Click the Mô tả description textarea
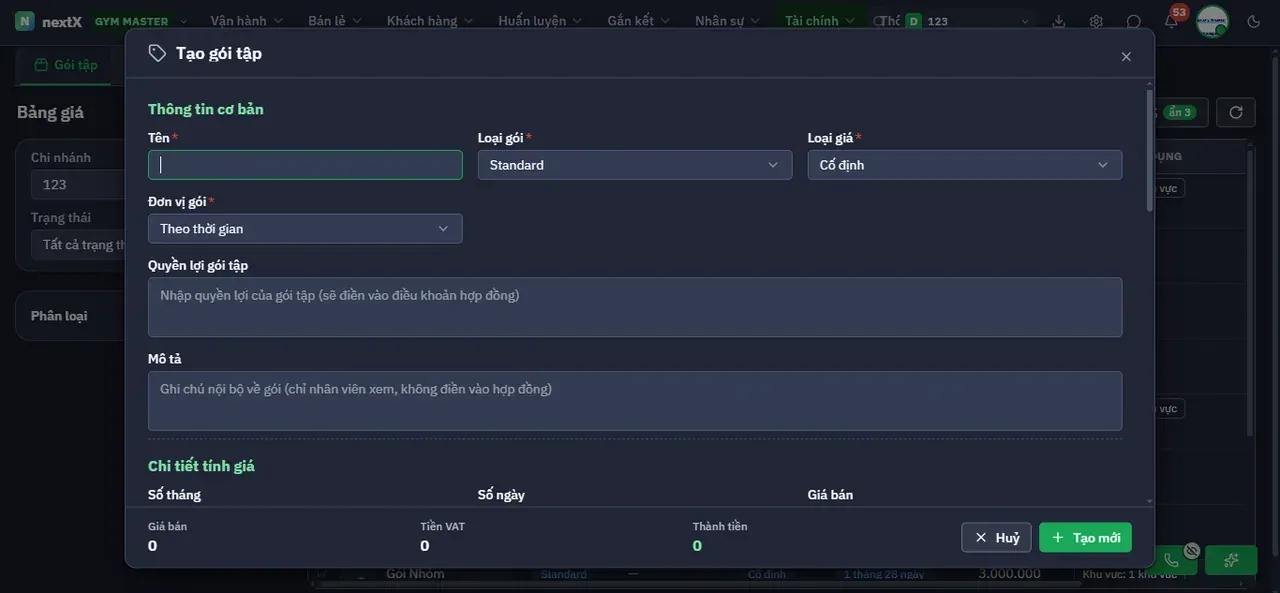The height and width of the screenshot is (593, 1280). [635, 401]
